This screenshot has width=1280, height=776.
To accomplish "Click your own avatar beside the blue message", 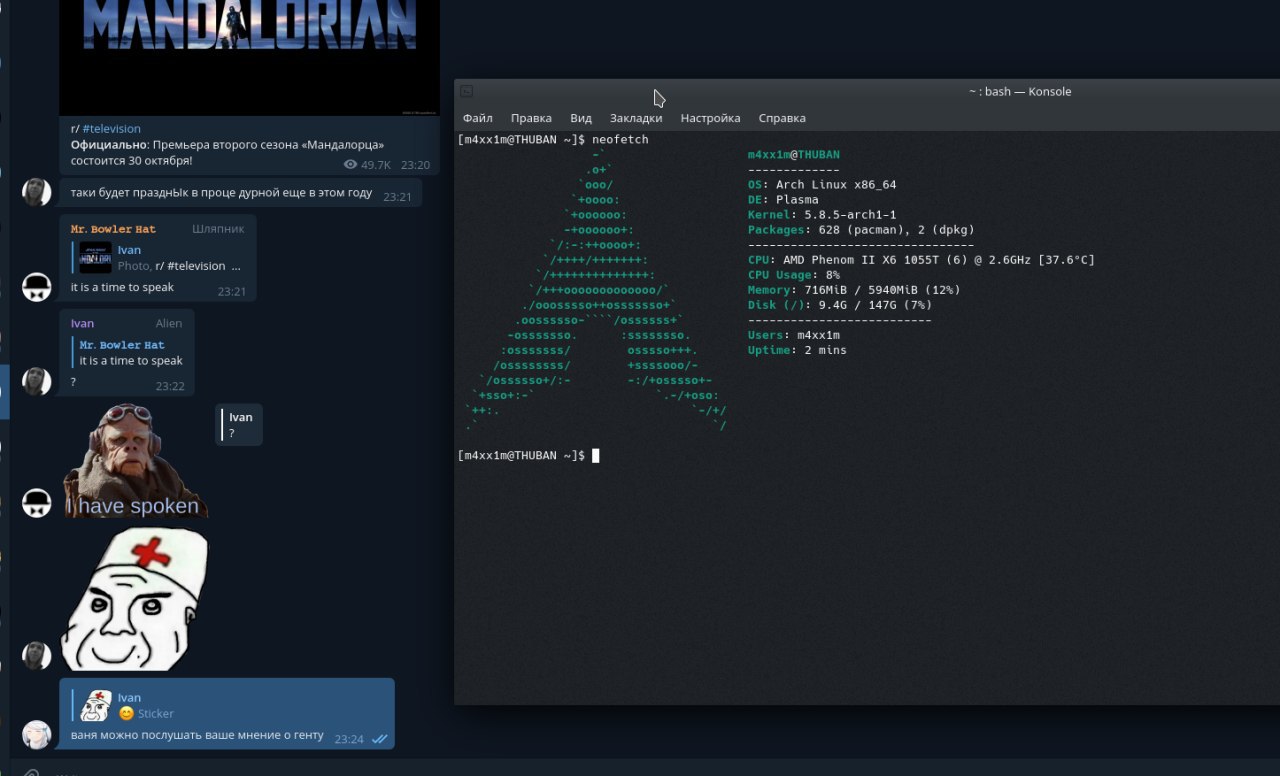I will click(x=37, y=735).
